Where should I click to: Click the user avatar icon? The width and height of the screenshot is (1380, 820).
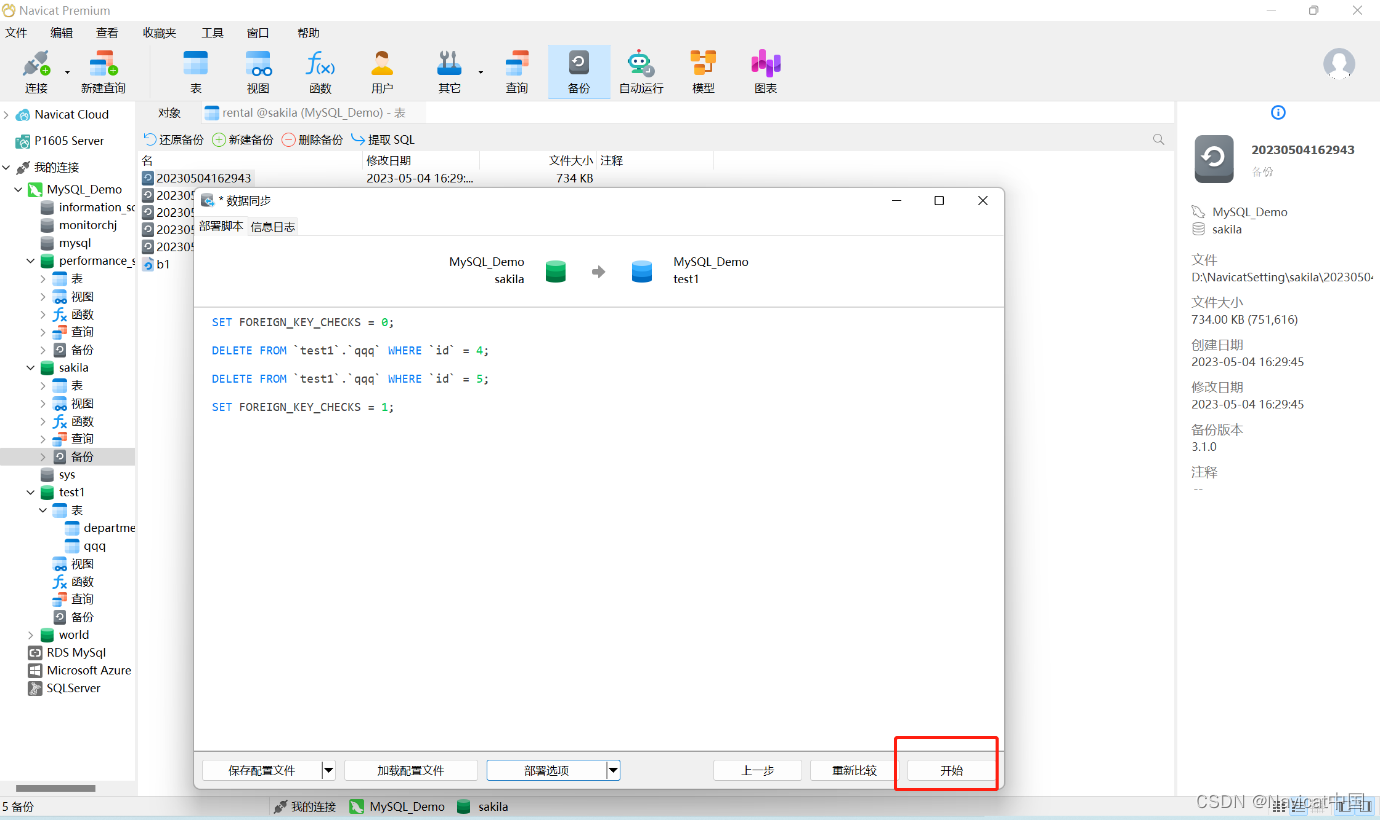point(1339,64)
